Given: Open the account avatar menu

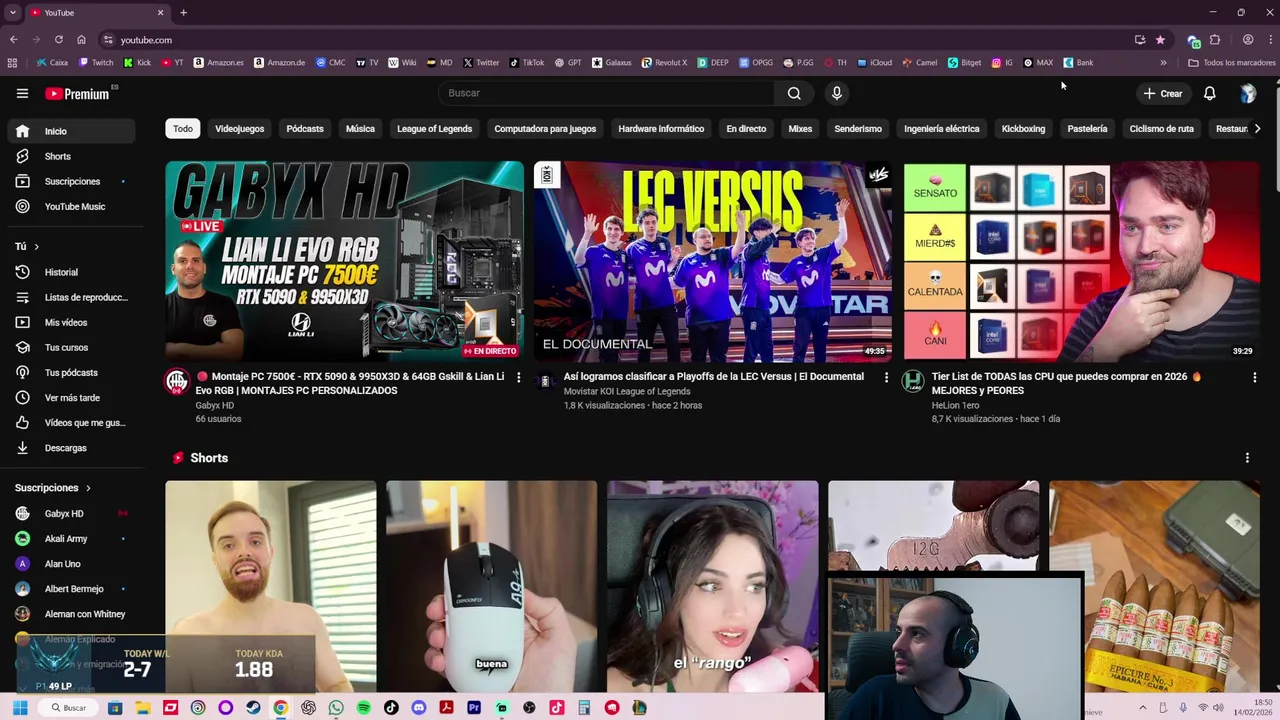Looking at the screenshot, I should (x=1247, y=93).
